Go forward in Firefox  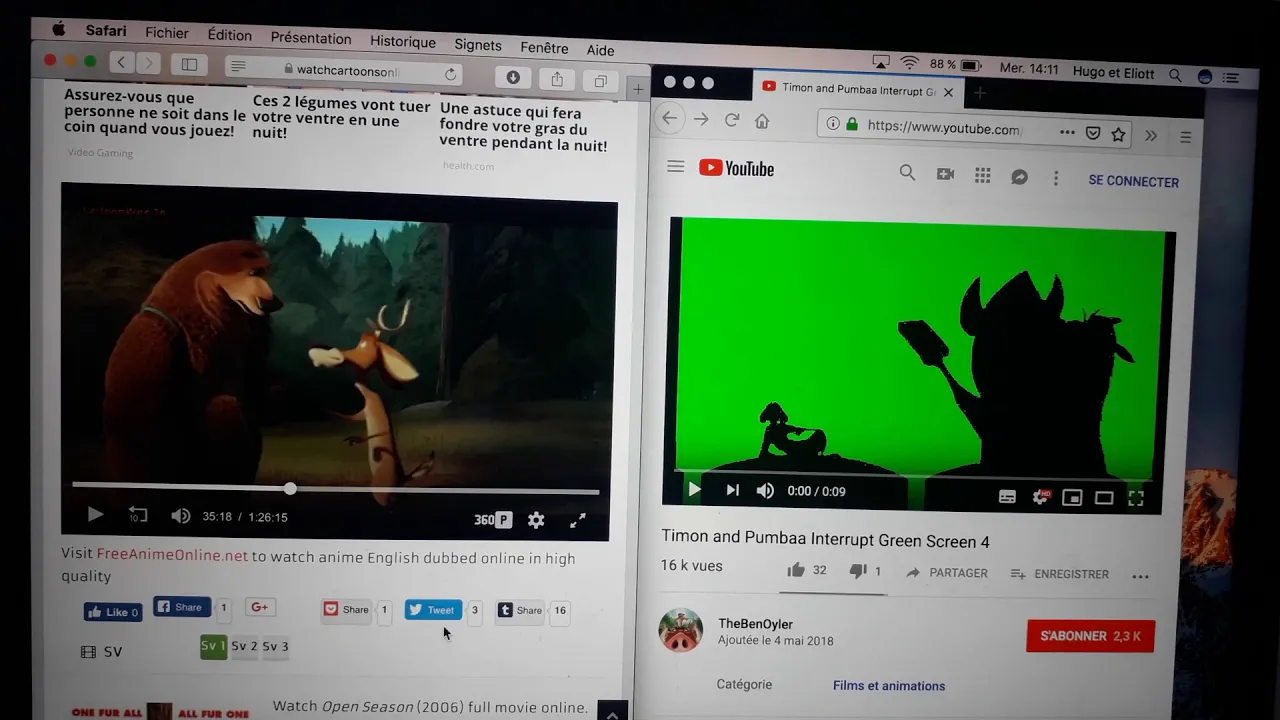[701, 119]
